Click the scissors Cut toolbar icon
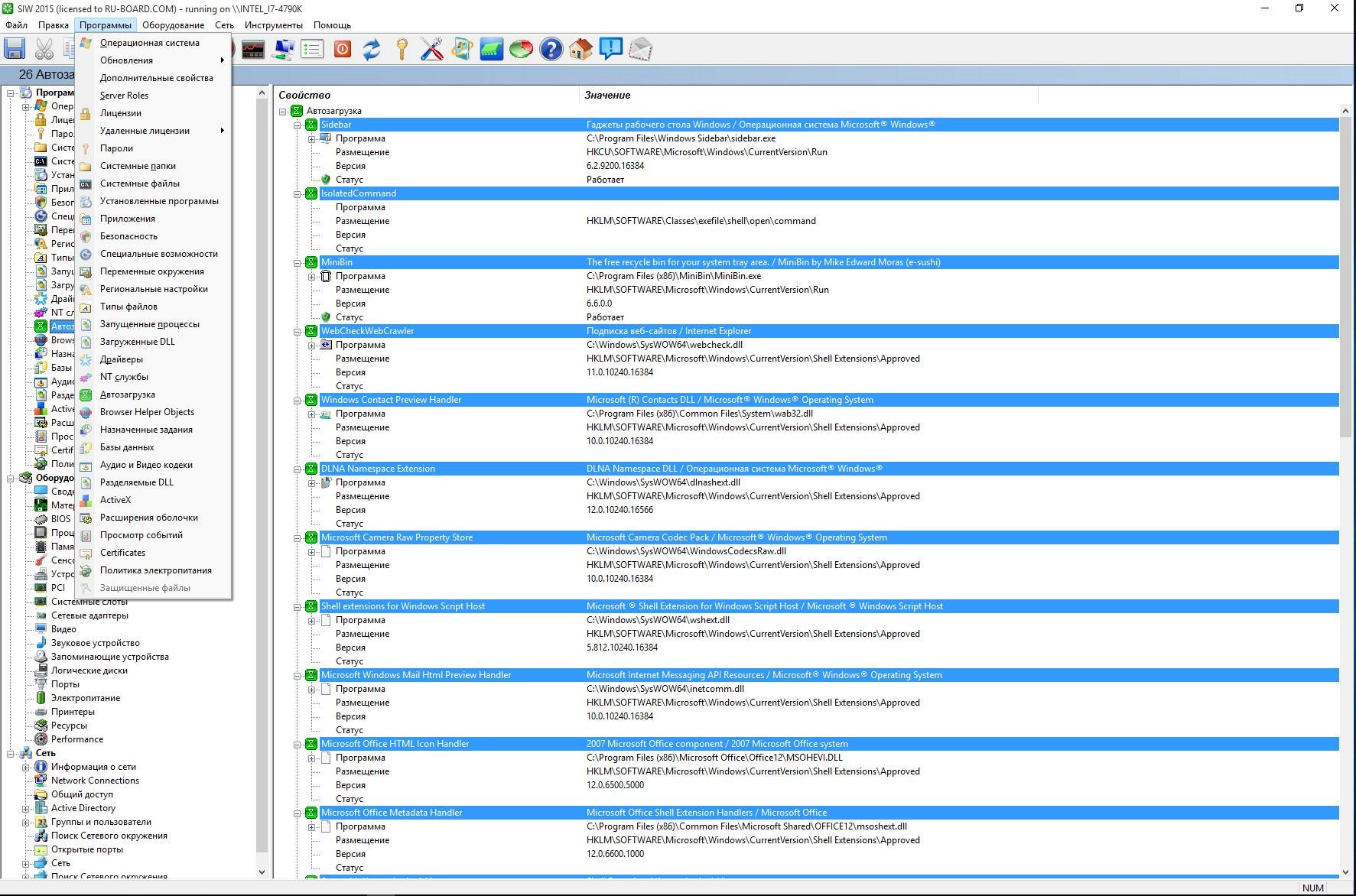This screenshot has width=1356, height=896. coord(44,50)
